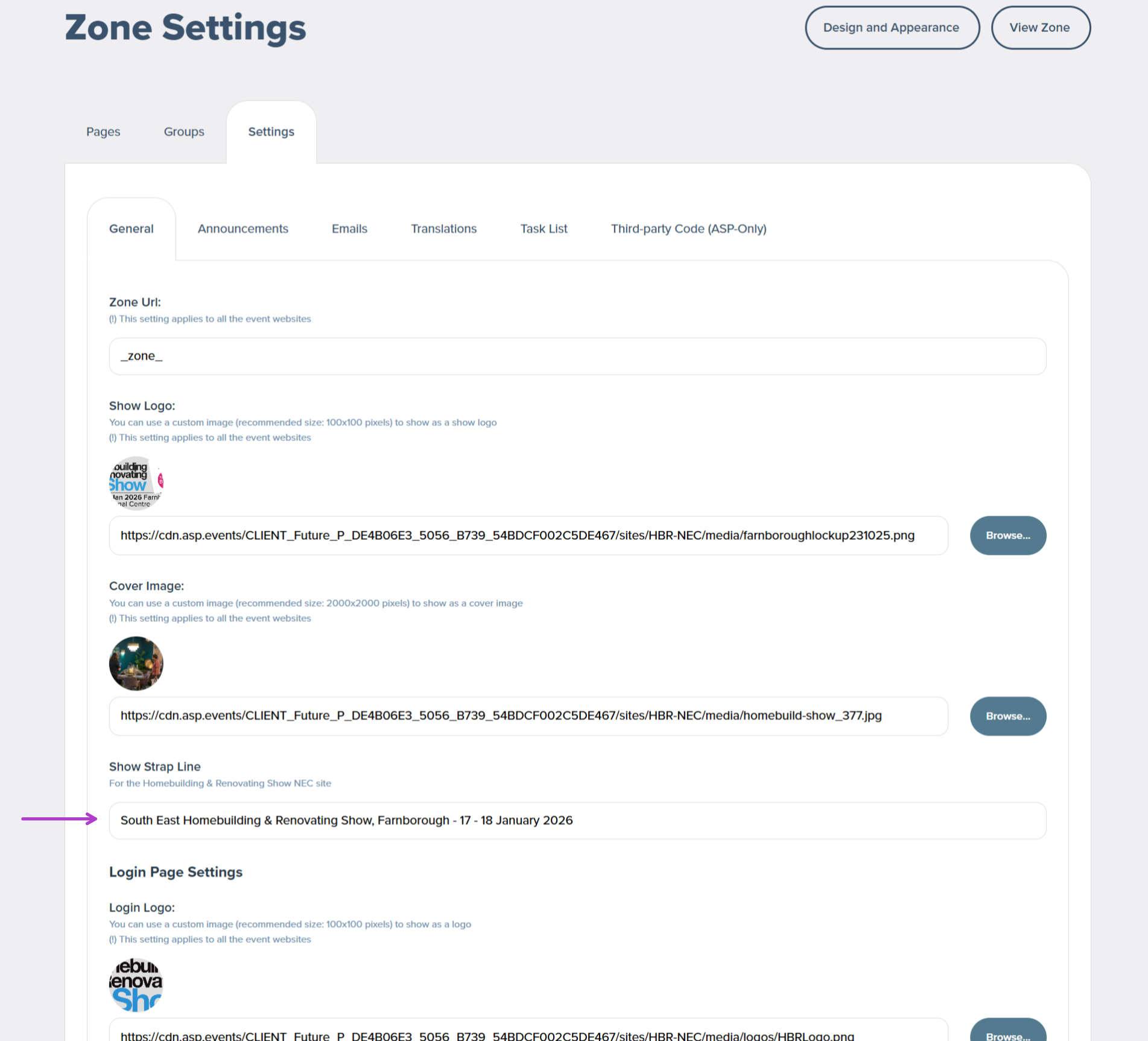
Task: Browse for a new Login Logo
Action: (1007, 1033)
